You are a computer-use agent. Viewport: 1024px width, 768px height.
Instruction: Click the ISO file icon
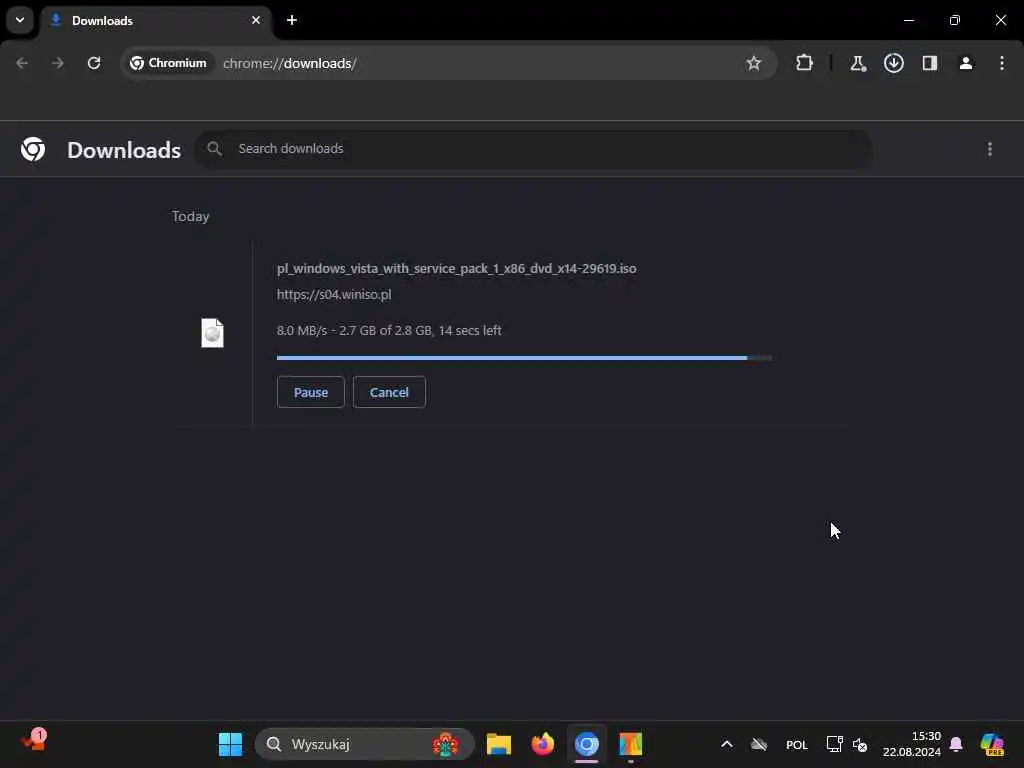[x=212, y=333]
